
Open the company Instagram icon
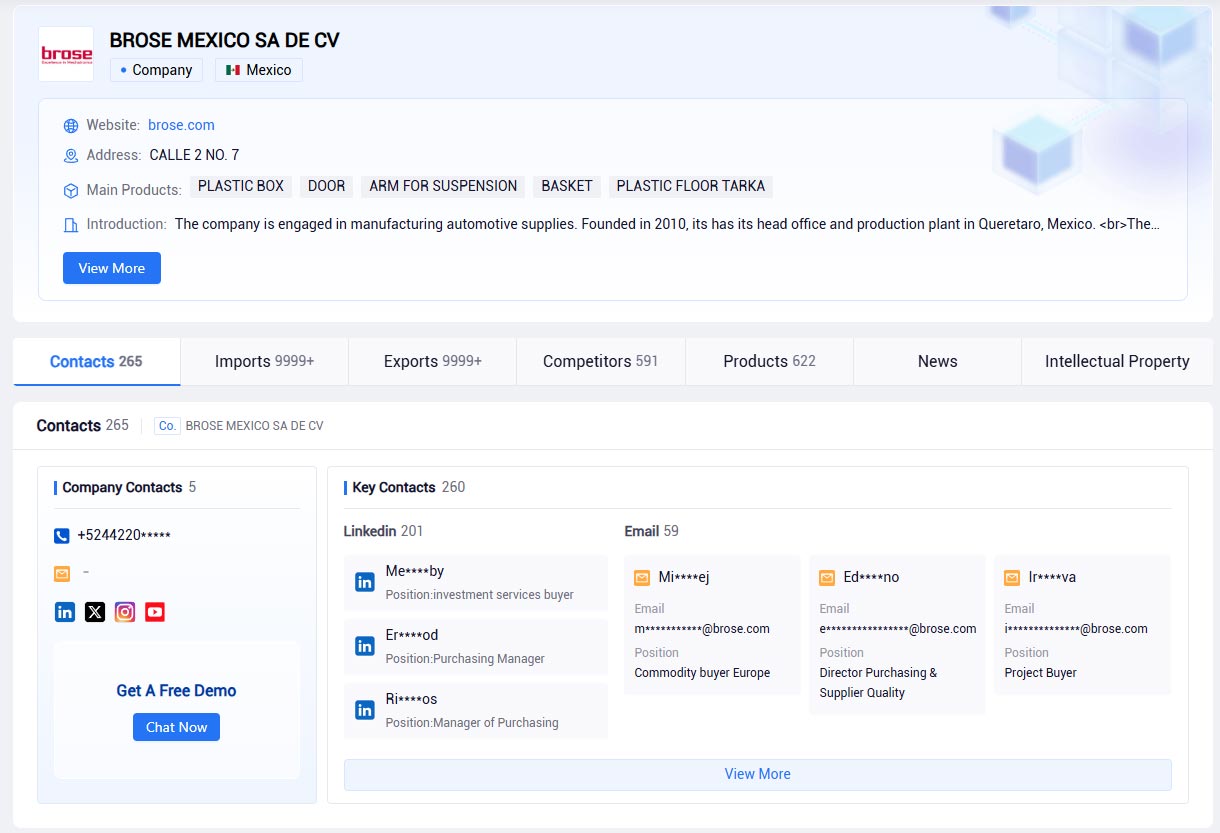[x=125, y=612]
